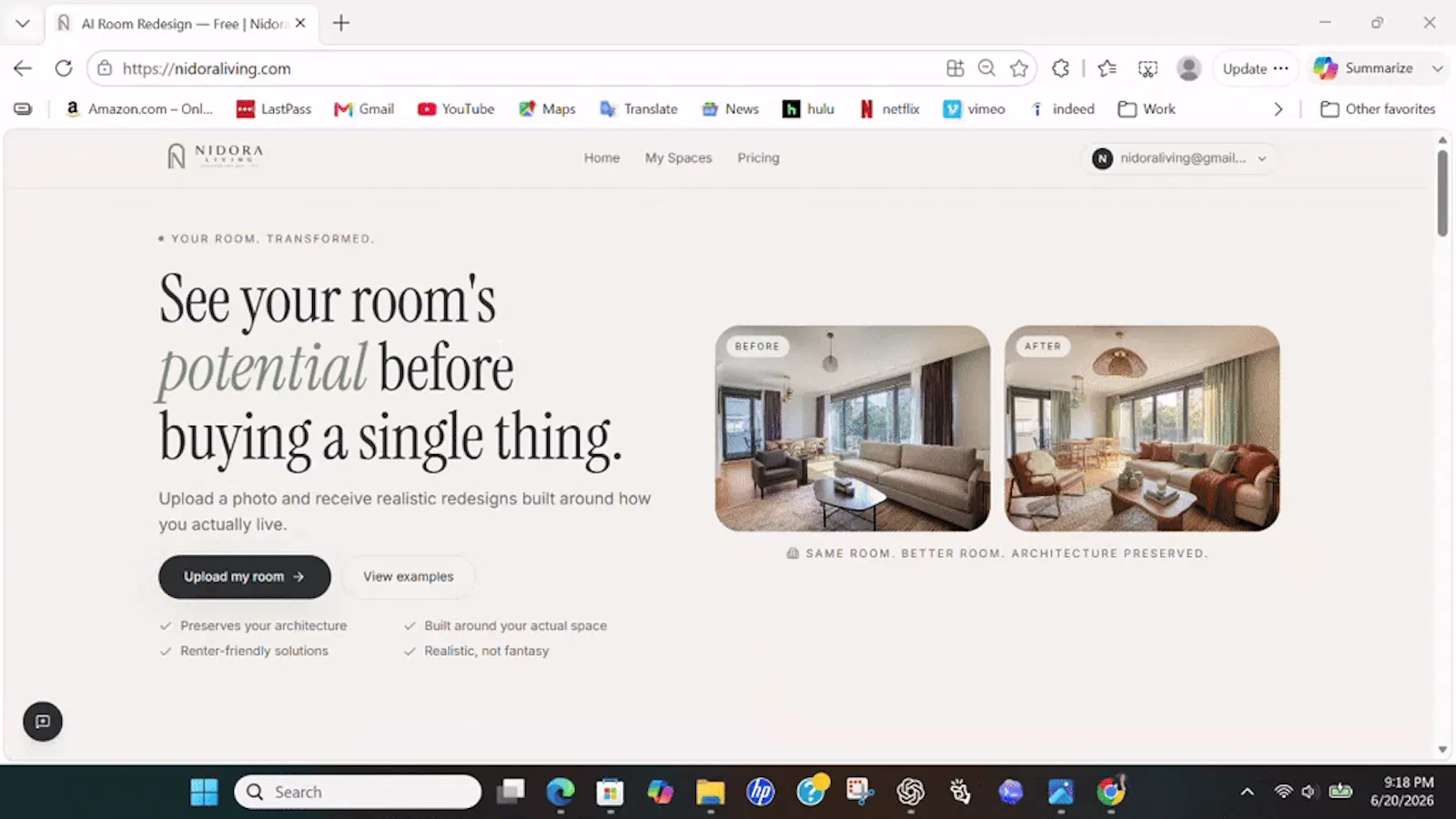This screenshot has width=1456, height=819.
Task: Go to the Home nav link
Action: (x=602, y=157)
